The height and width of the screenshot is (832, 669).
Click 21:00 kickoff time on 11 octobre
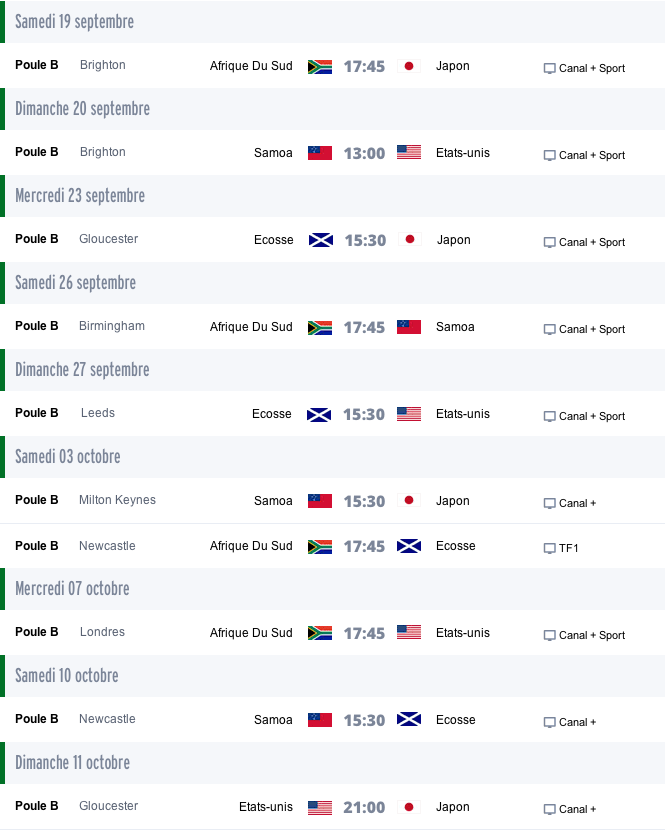364,807
